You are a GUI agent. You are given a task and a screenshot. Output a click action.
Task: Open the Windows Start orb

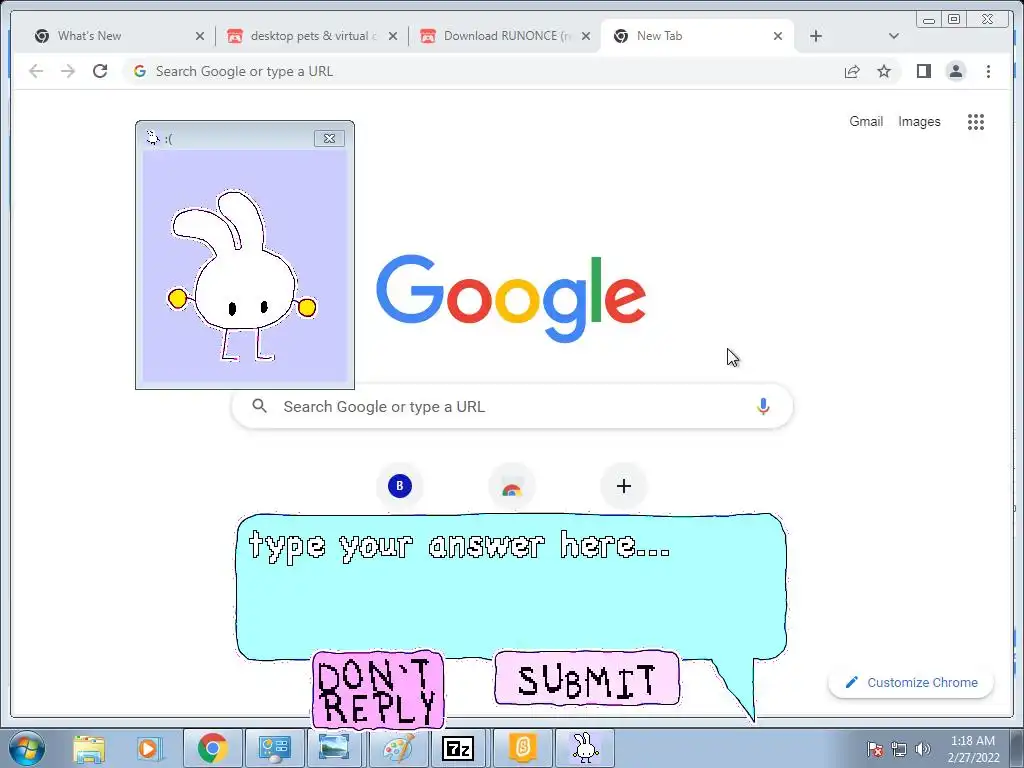pyautogui.click(x=27, y=748)
